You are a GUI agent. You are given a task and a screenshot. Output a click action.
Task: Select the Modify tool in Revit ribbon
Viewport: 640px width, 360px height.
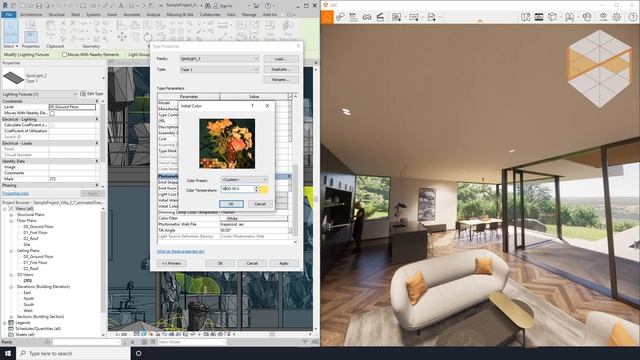[11, 31]
